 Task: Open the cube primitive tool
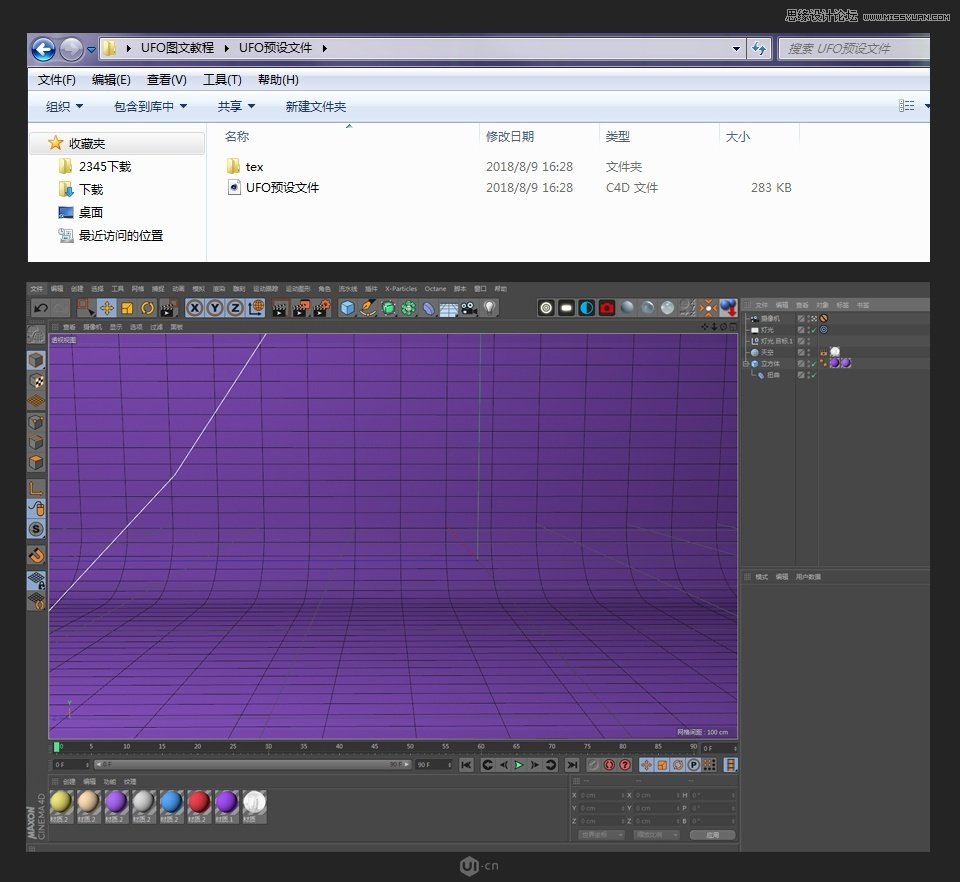345,308
